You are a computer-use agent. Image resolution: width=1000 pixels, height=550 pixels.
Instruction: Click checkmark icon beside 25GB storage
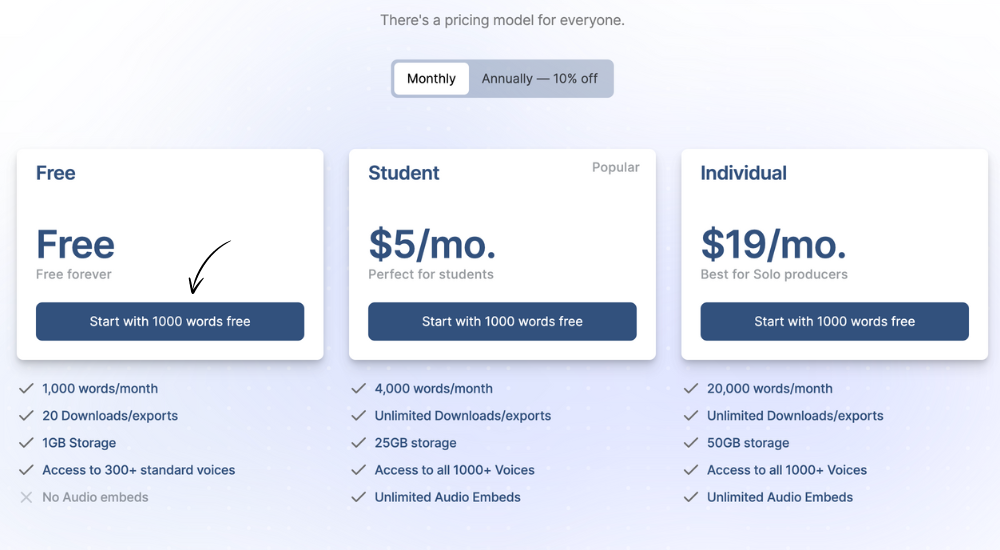click(x=358, y=442)
